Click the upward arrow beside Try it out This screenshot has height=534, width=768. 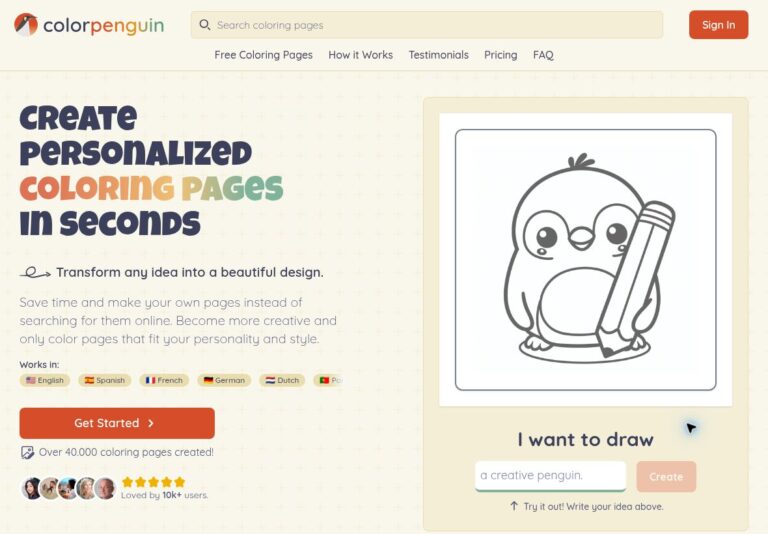514,506
